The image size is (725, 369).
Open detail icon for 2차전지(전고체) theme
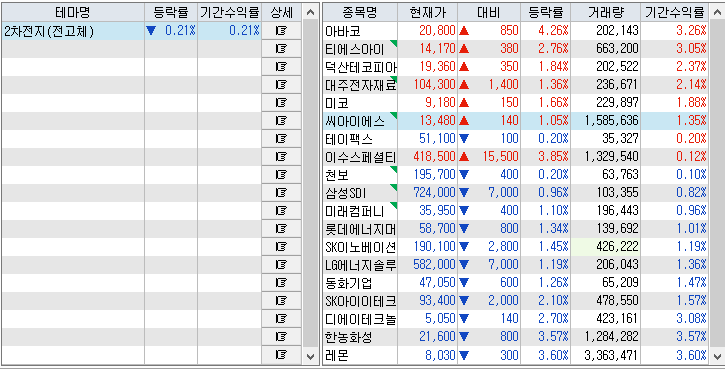[281, 31]
